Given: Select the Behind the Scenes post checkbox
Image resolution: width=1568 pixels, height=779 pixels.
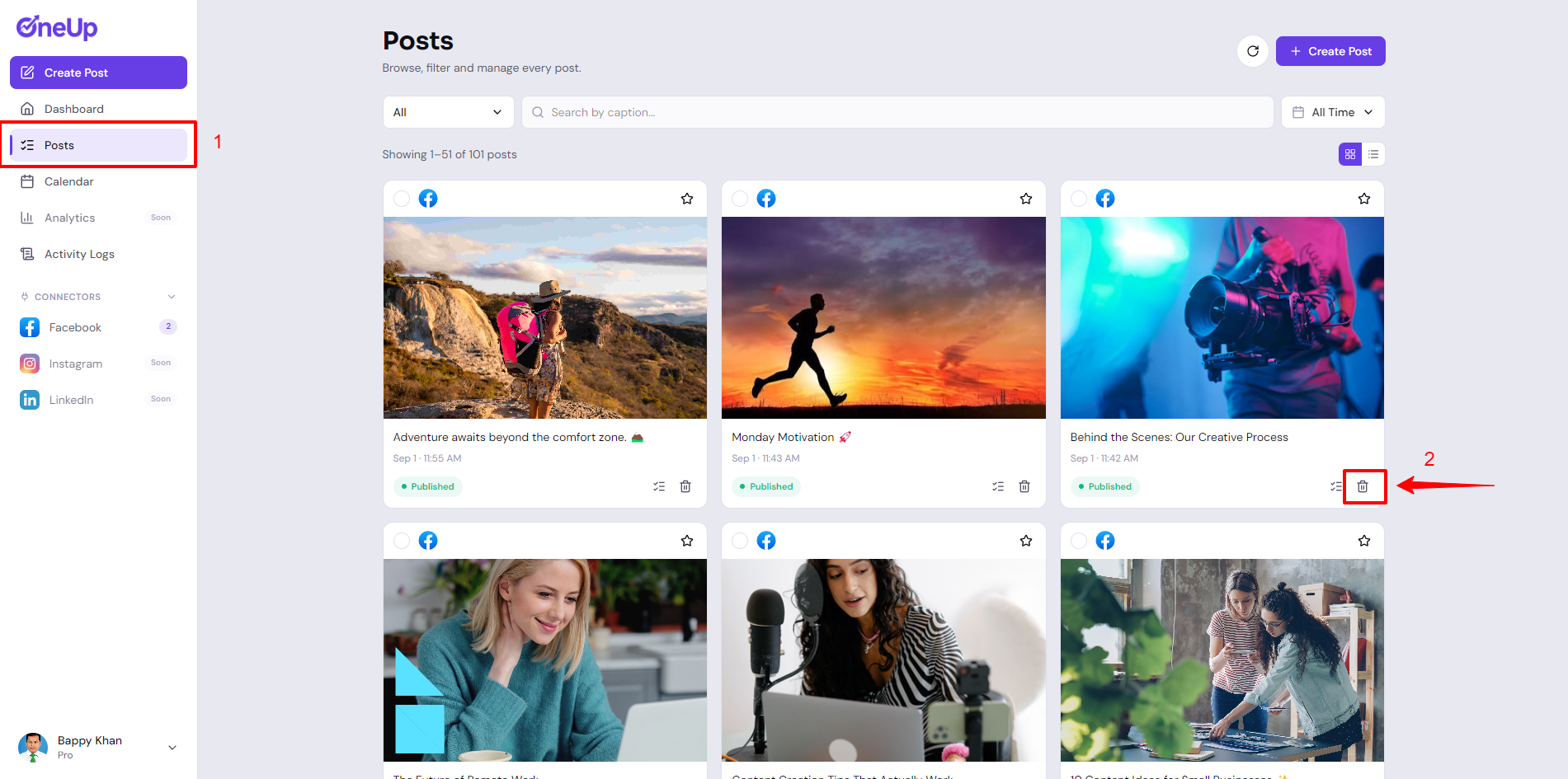Looking at the screenshot, I should click(1079, 199).
